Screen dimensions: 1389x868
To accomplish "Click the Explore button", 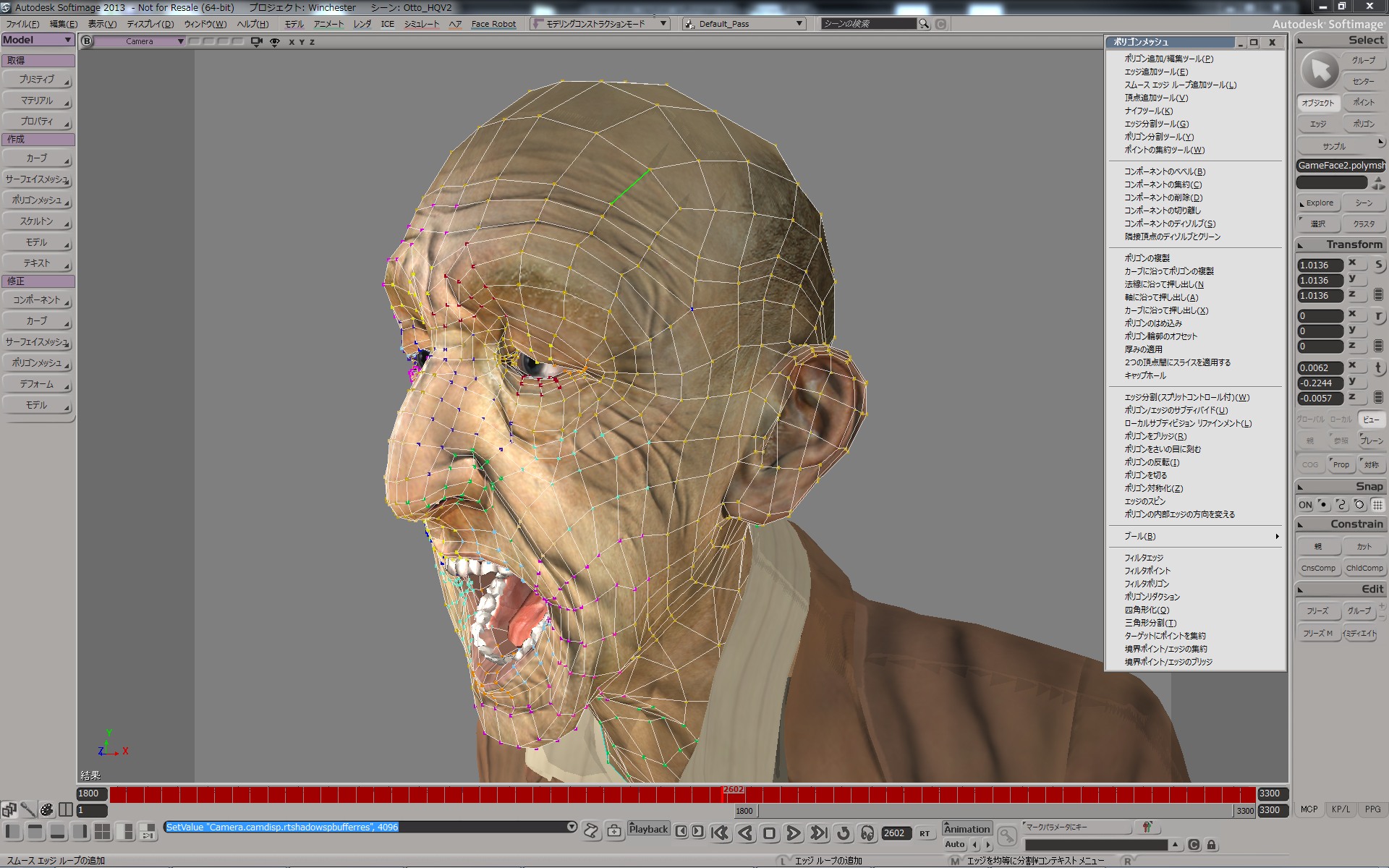I will pyautogui.click(x=1318, y=203).
